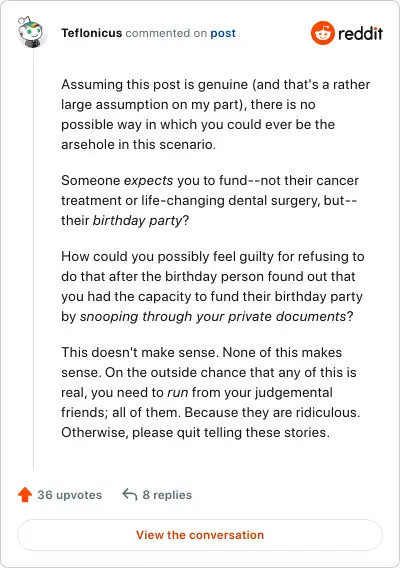This screenshot has width=400, height=568.
Task: Click the italic word "run"
Action: tap(178, 393)
